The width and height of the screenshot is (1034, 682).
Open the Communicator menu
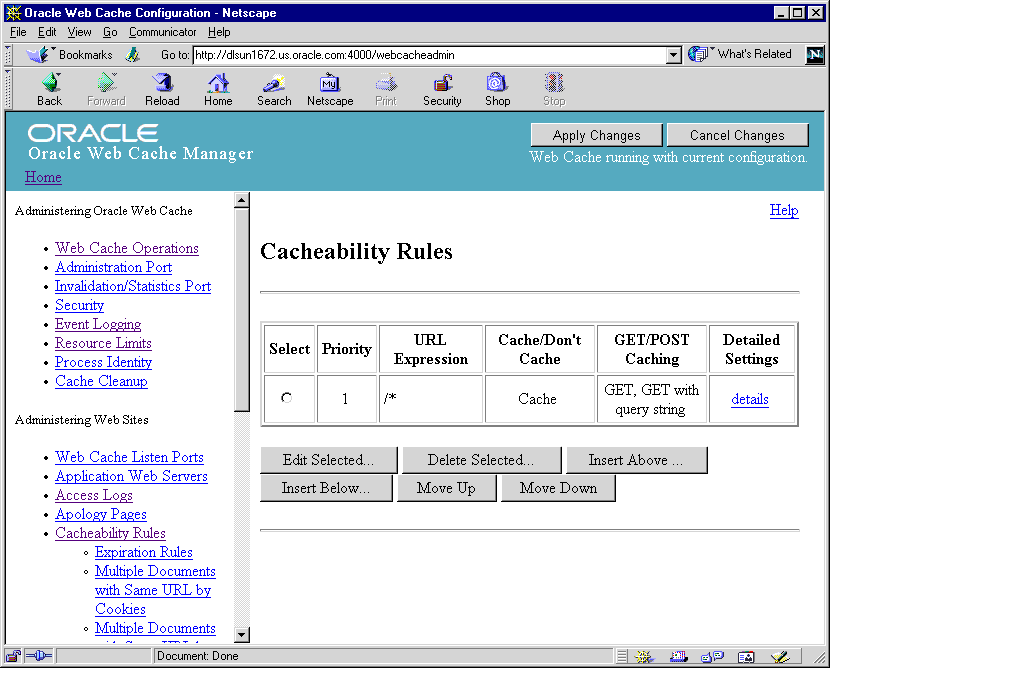point(162,32)
